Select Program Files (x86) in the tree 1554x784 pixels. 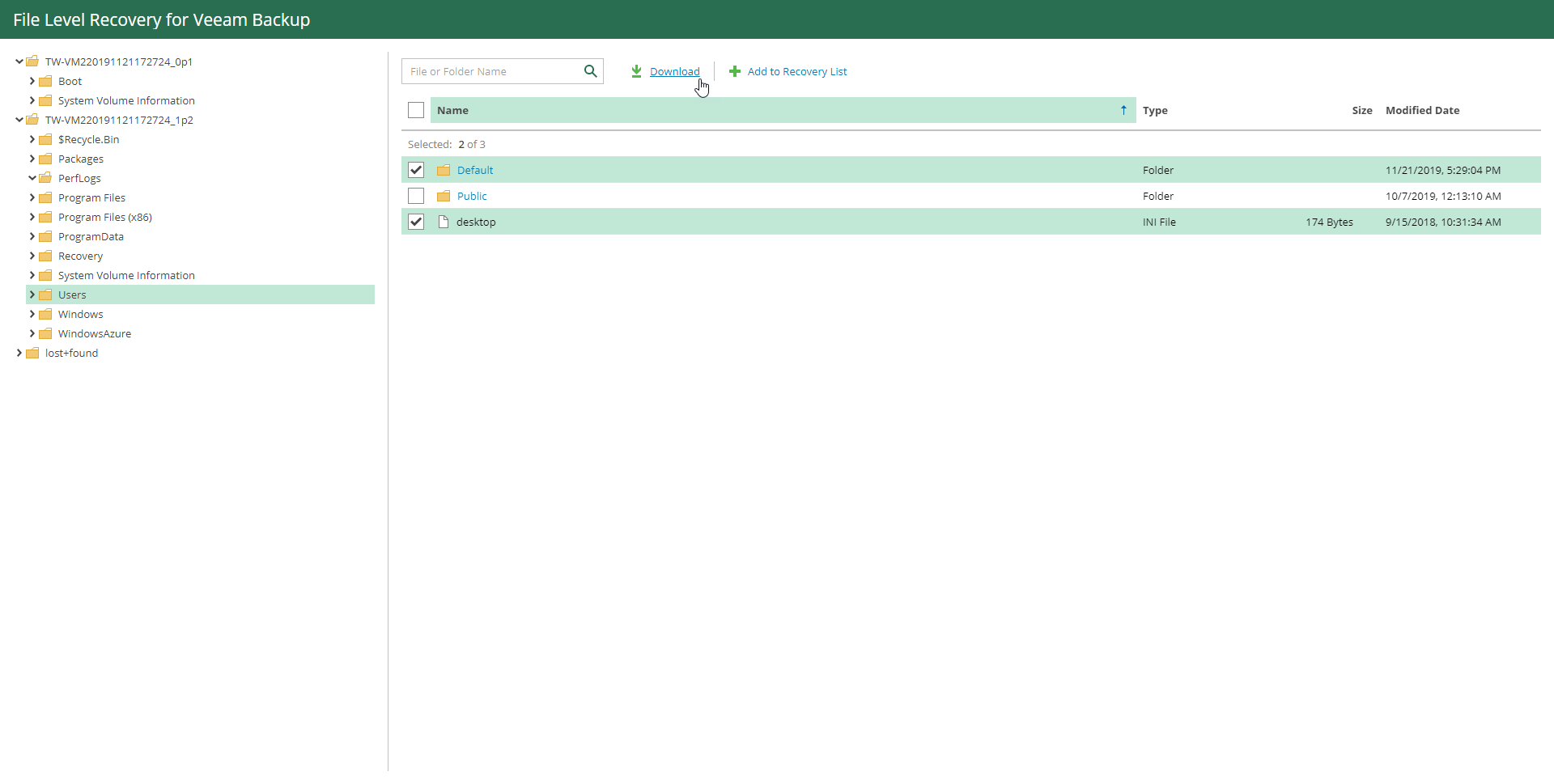click(105, 217)
